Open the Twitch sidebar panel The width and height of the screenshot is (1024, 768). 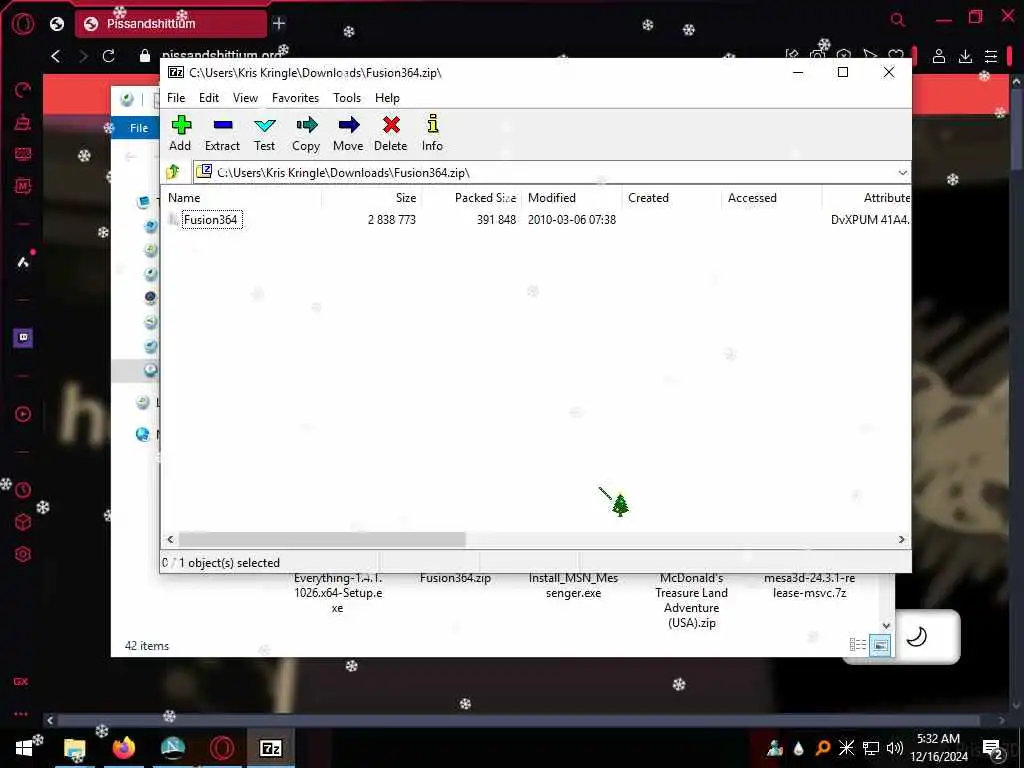coord(23,338)
